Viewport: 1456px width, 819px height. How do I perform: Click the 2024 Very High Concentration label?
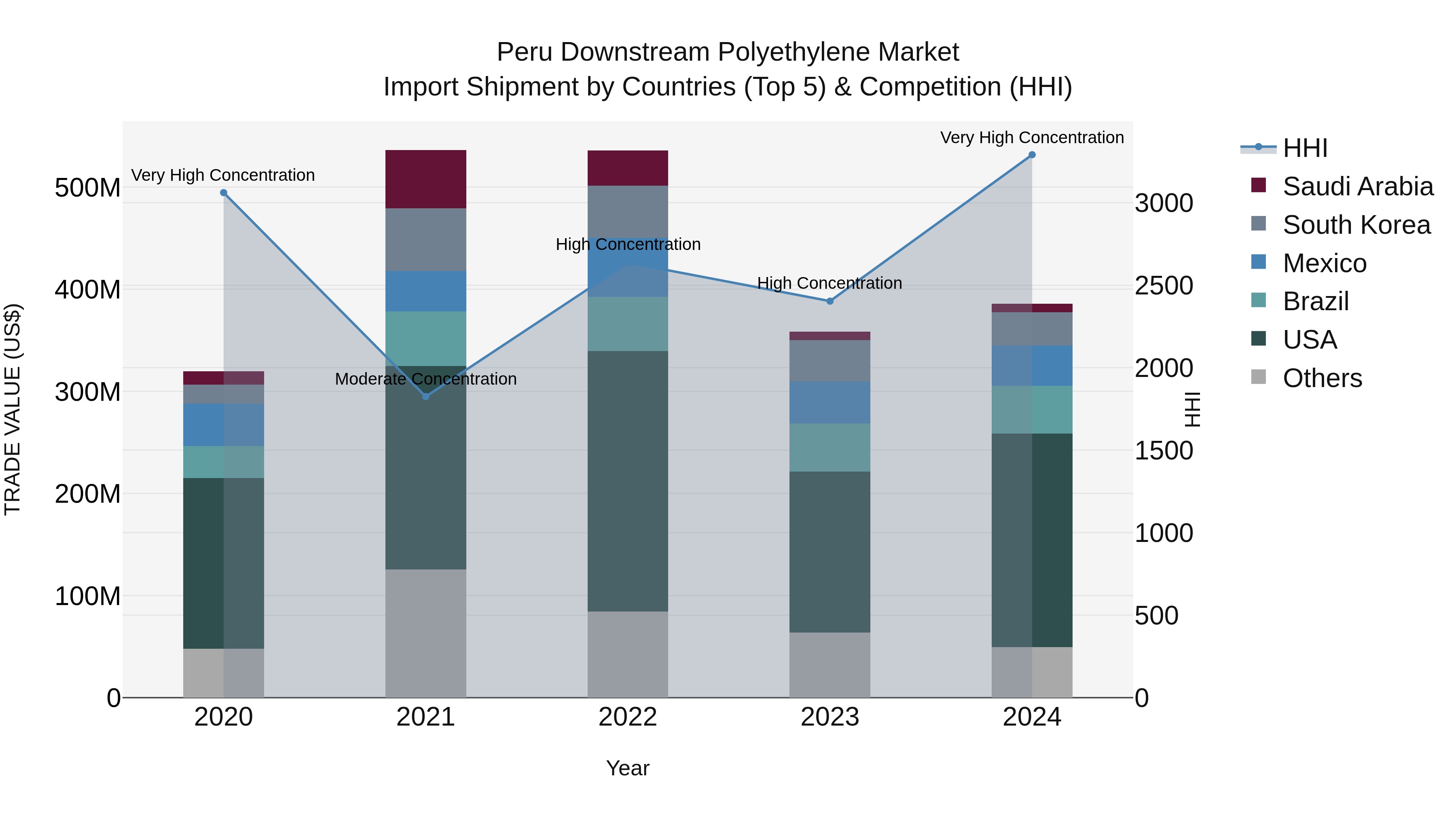[x=1032, y=138]
